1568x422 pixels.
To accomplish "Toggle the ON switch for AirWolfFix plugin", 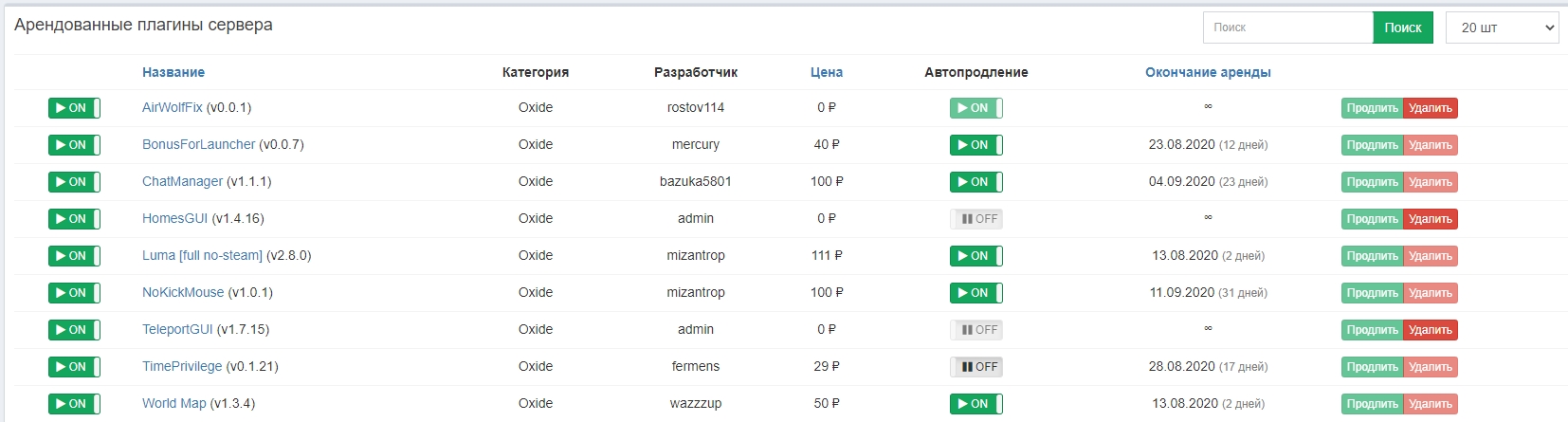I will (x=74, y=108).
